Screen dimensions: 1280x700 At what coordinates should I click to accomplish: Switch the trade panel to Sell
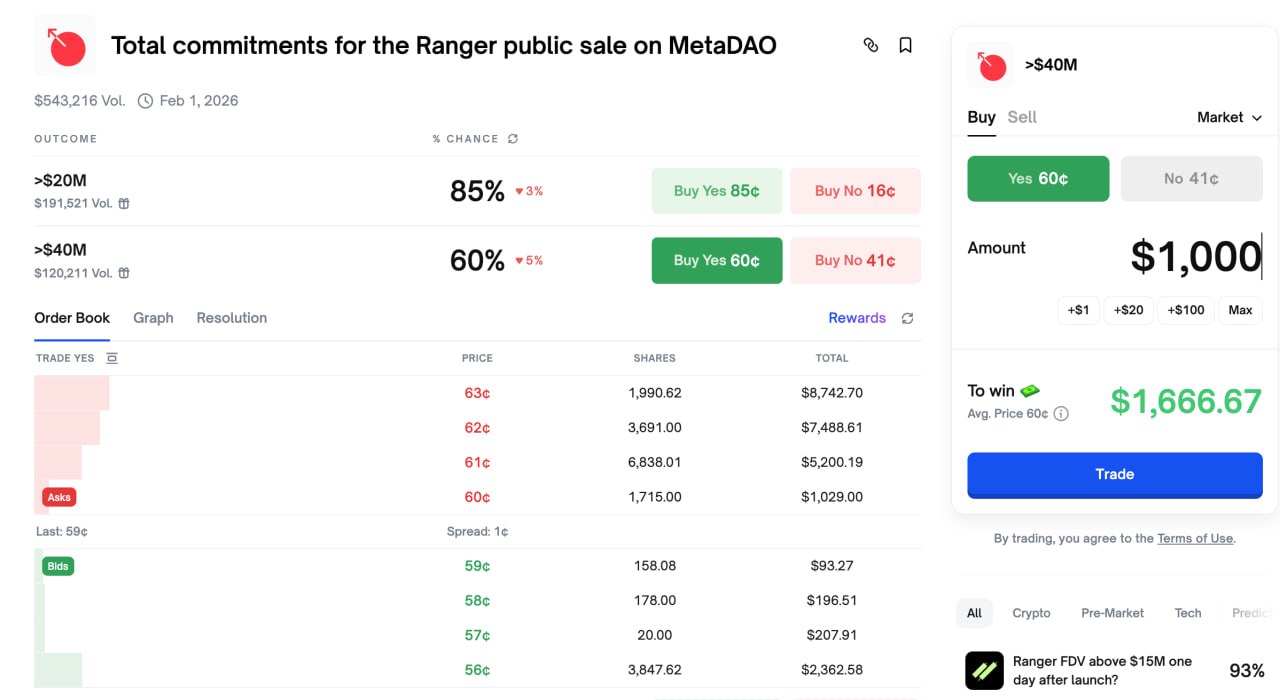coord(1022,117)
